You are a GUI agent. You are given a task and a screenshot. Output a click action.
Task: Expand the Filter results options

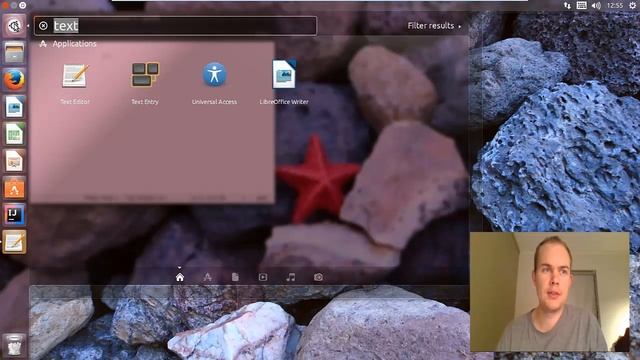434,26
